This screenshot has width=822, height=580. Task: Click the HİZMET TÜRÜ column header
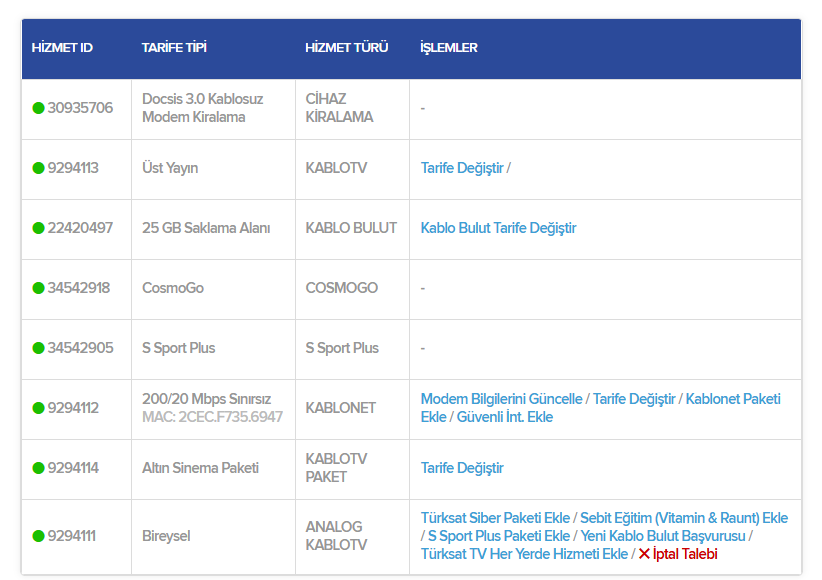[347, 48]
